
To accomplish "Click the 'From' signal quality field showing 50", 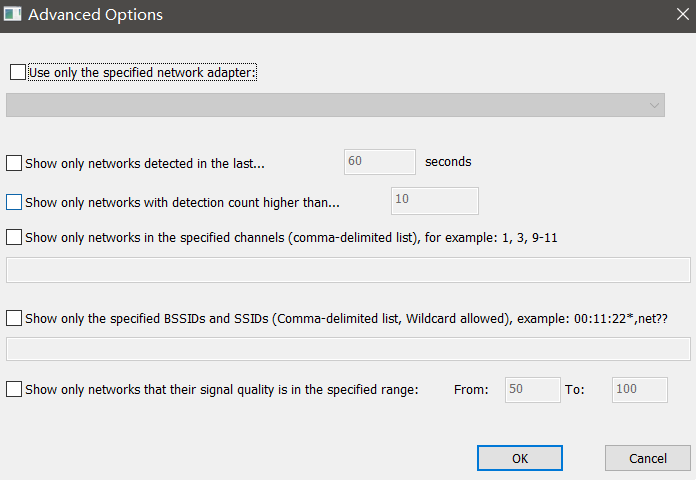I will (x=533, y=390).
